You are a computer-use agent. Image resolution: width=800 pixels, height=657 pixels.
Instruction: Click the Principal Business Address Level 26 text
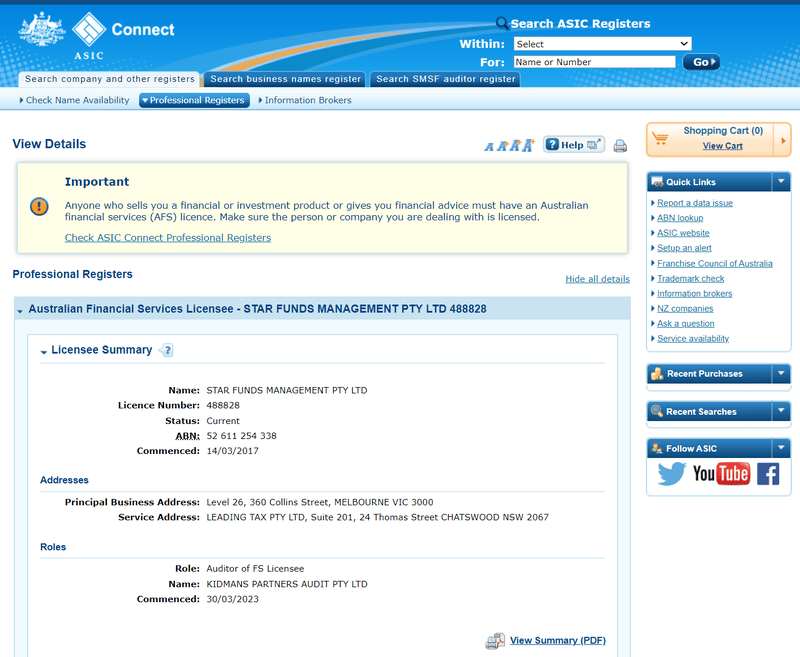[320, 502]
